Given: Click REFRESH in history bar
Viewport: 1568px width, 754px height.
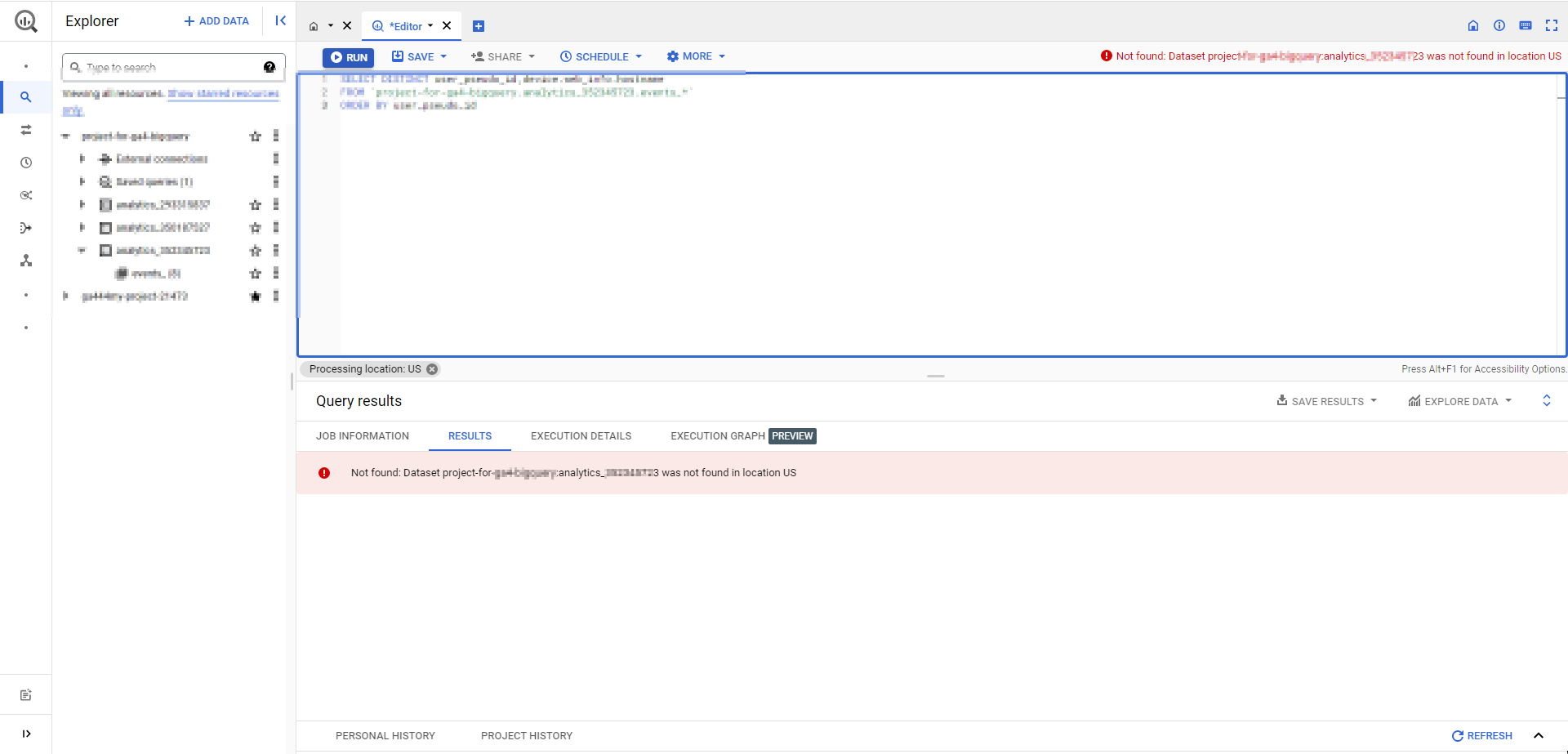Looking at the screenshot, I should [x=1481, y=736].
